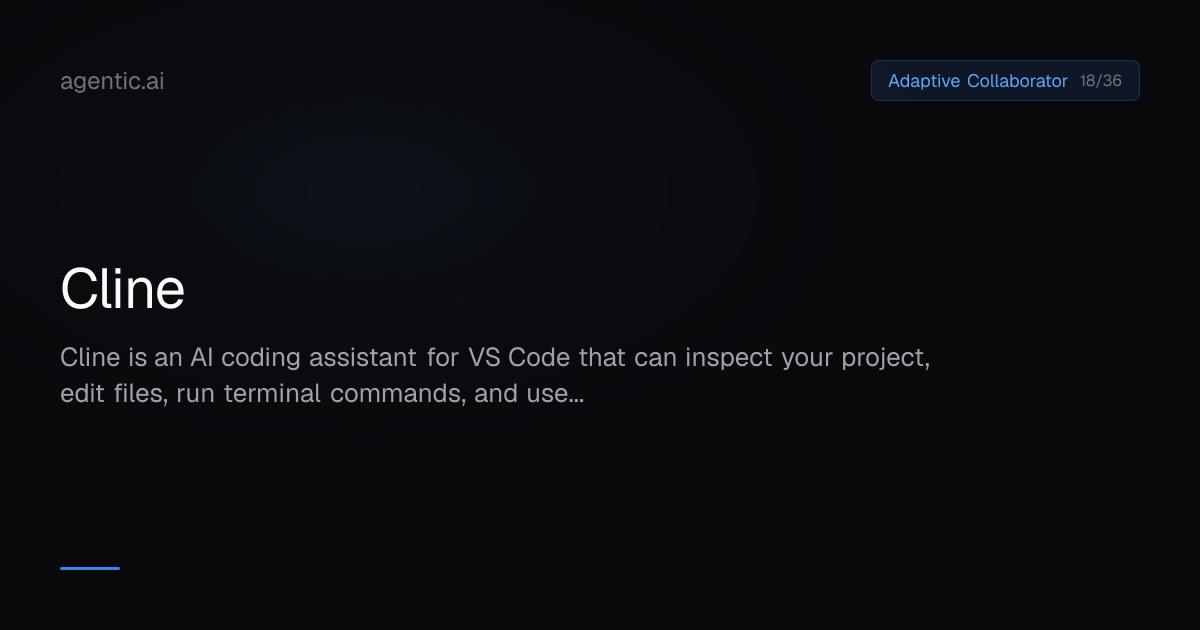Open the Adaptive Collaborator badge
The height and width of the screenshot is (630, 1200).
1005,81
